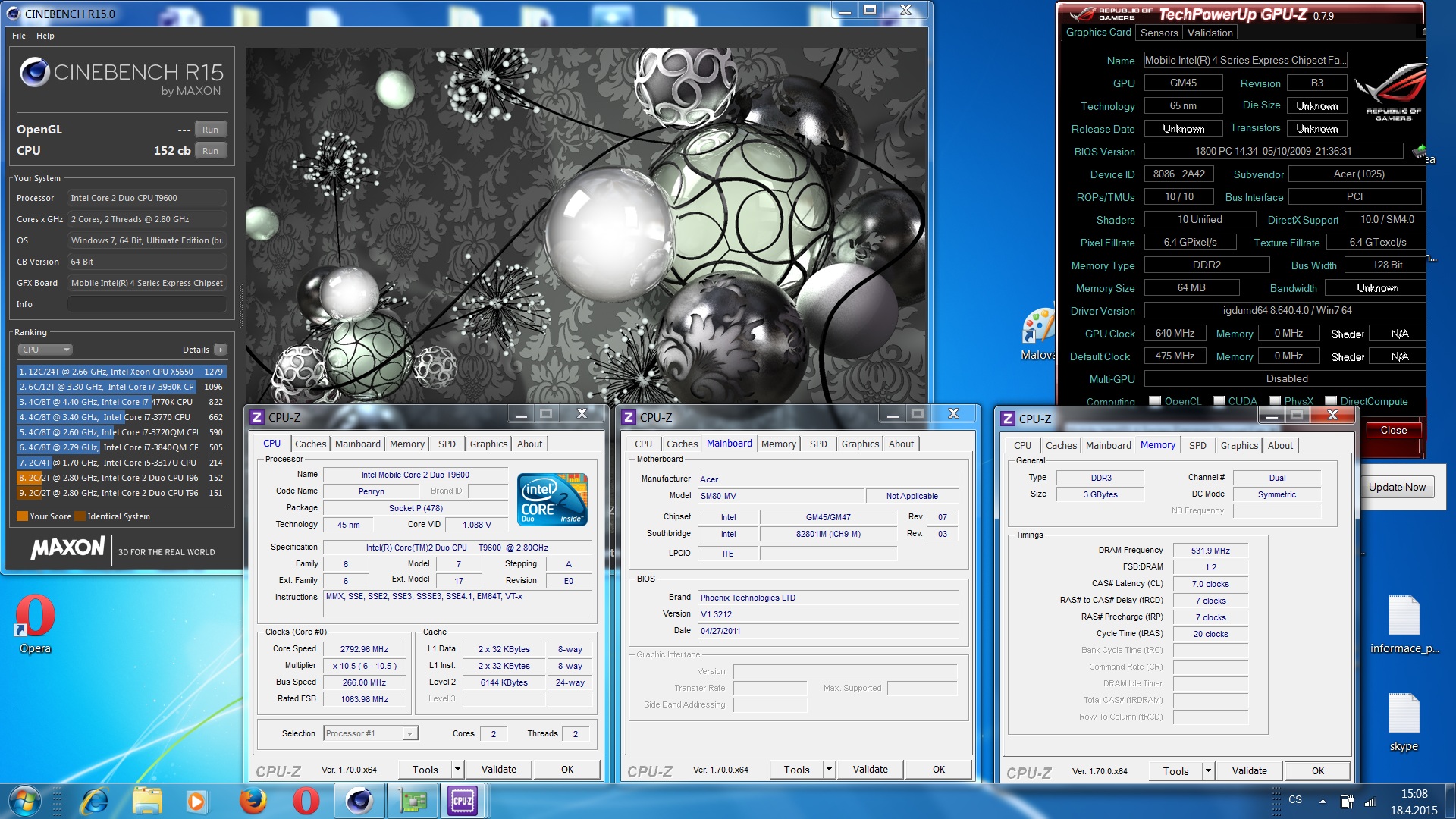Click the Update Now button
This screenshot has width=1456, height=819.
point(1397,487)
